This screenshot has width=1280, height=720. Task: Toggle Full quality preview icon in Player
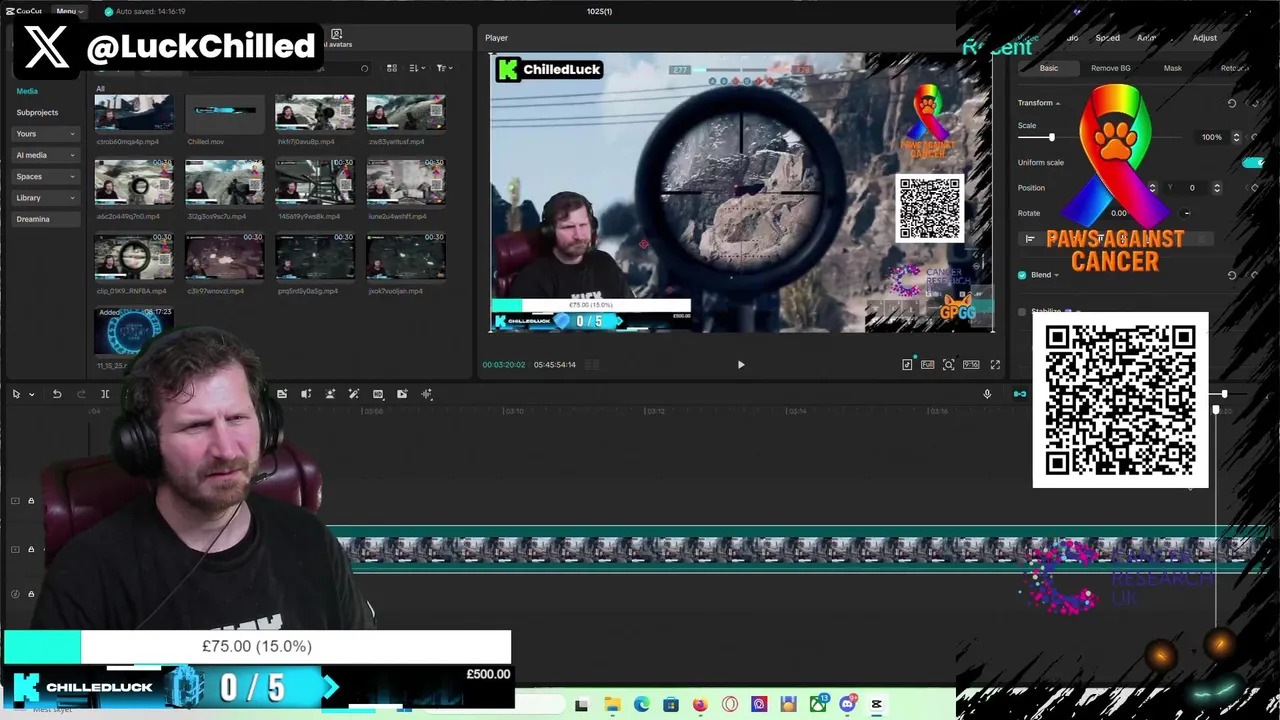(927, 365)
